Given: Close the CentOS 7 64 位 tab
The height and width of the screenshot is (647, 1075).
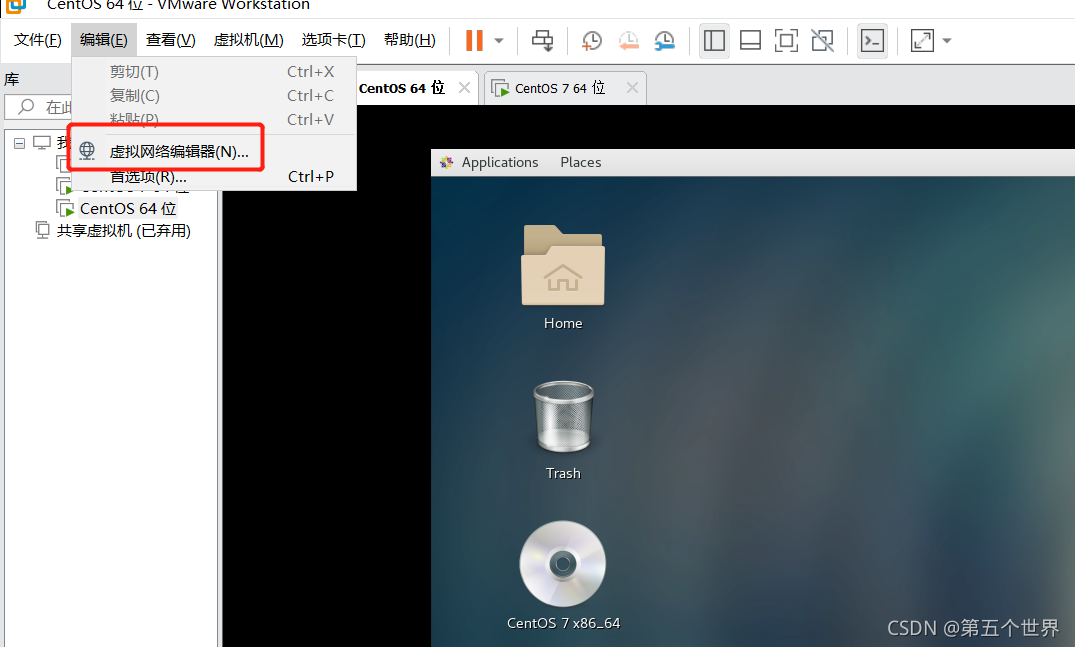Looking at the screenshot, I should click(632, 88).
